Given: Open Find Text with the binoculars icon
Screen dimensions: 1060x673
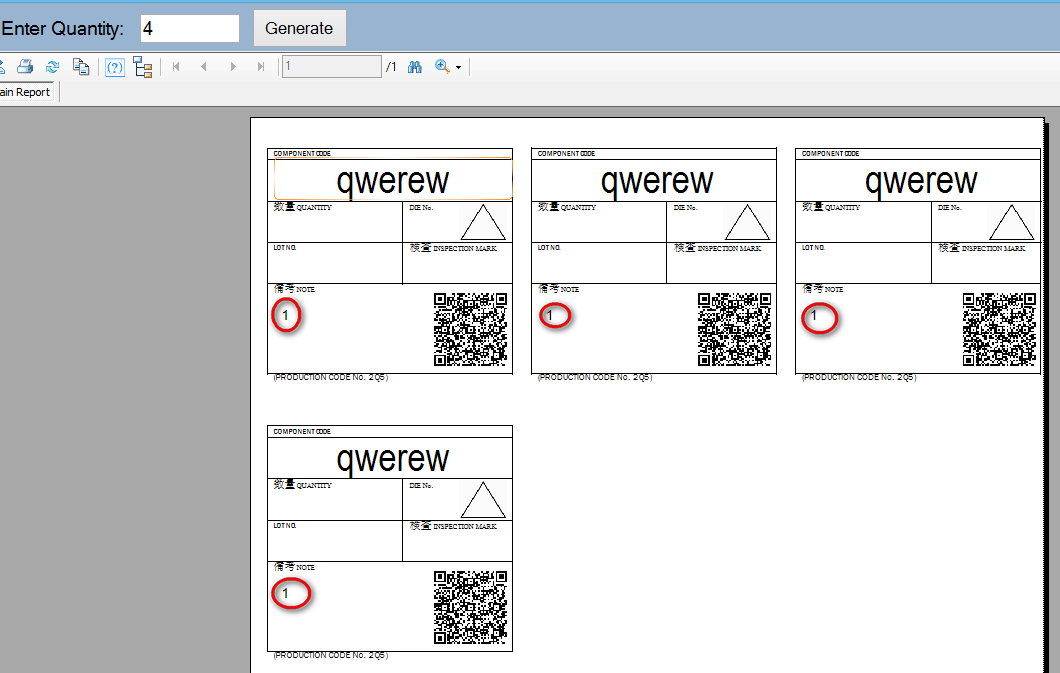Looking at the screenshot, I should 414,66.
